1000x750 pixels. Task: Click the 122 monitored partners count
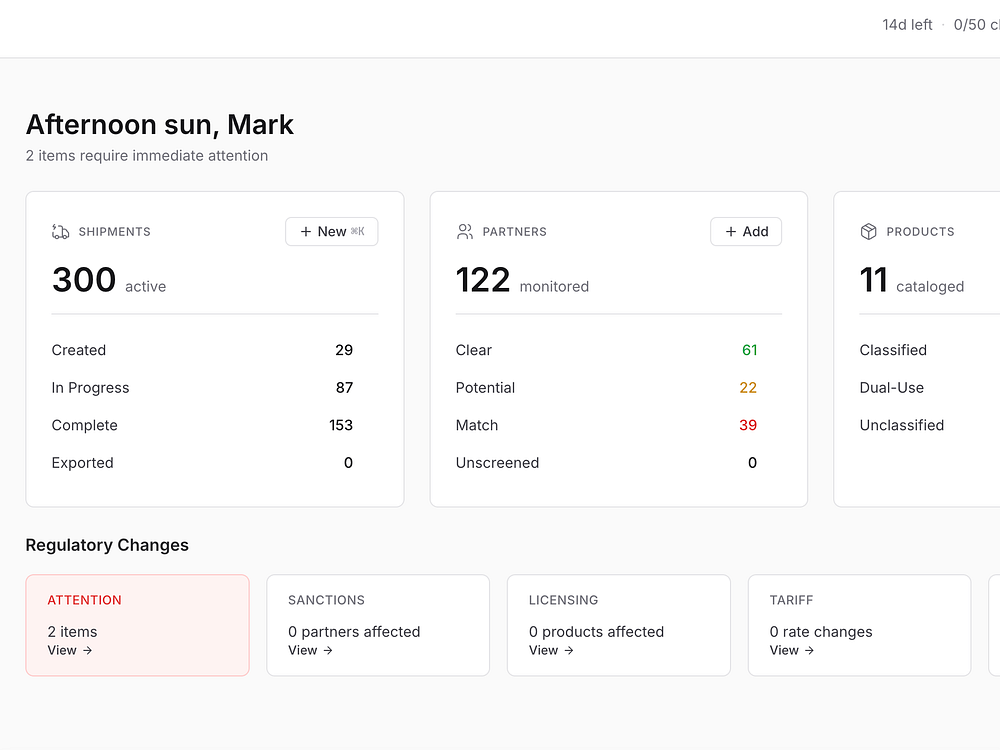522,281
